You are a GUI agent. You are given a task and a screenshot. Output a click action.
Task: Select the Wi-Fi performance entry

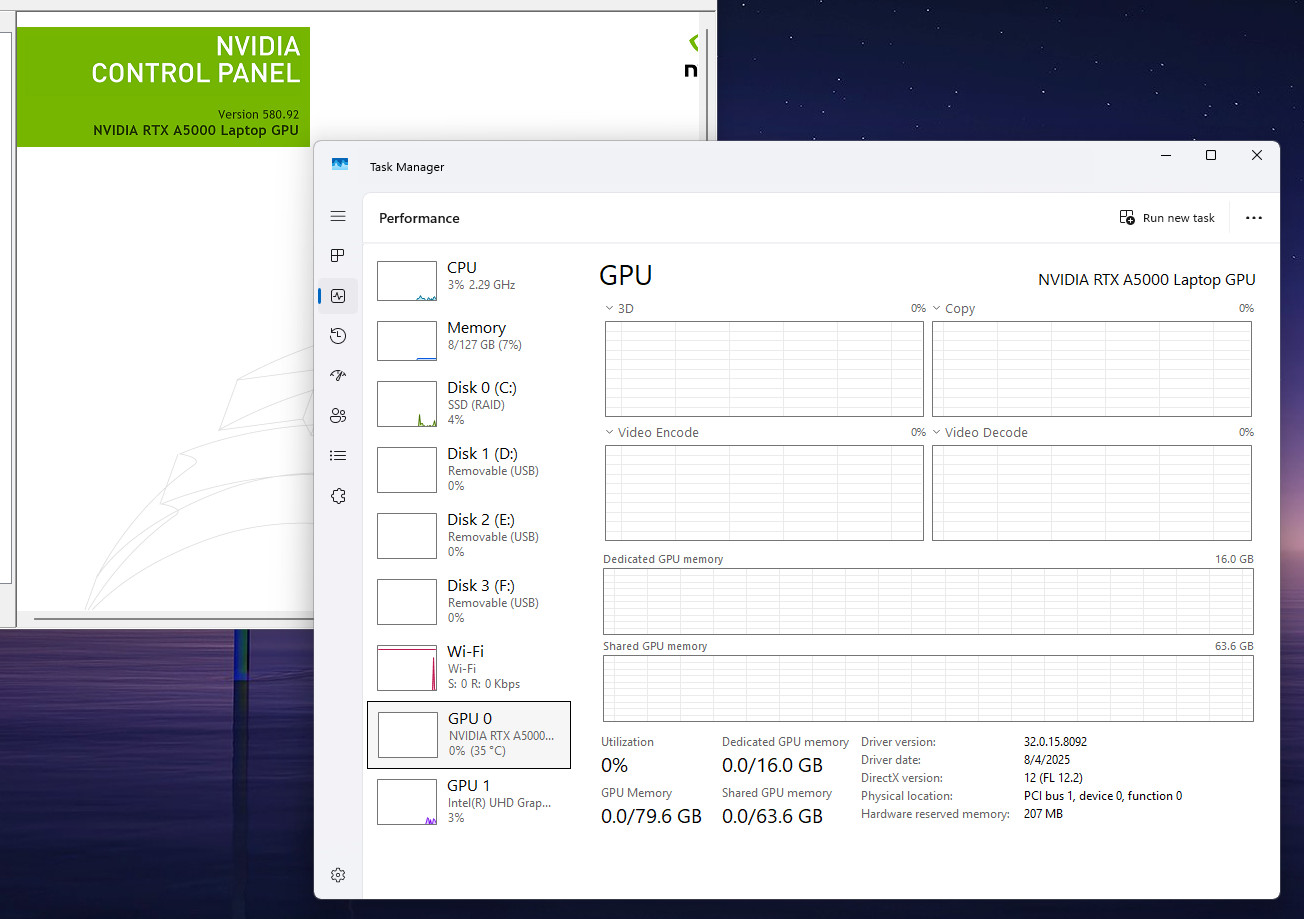469,667
